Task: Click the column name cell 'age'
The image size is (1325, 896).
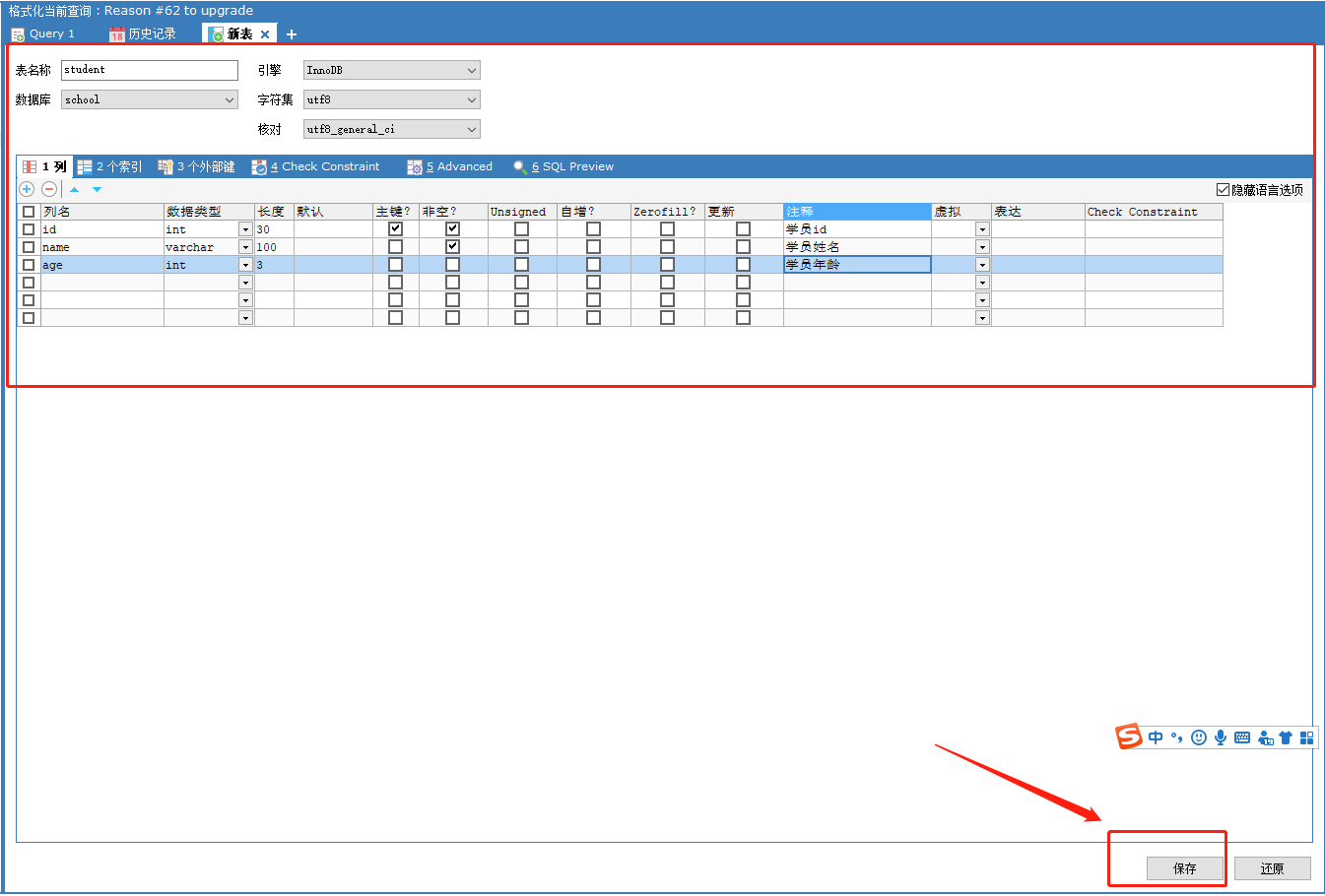Action: [x=101, y=265]
